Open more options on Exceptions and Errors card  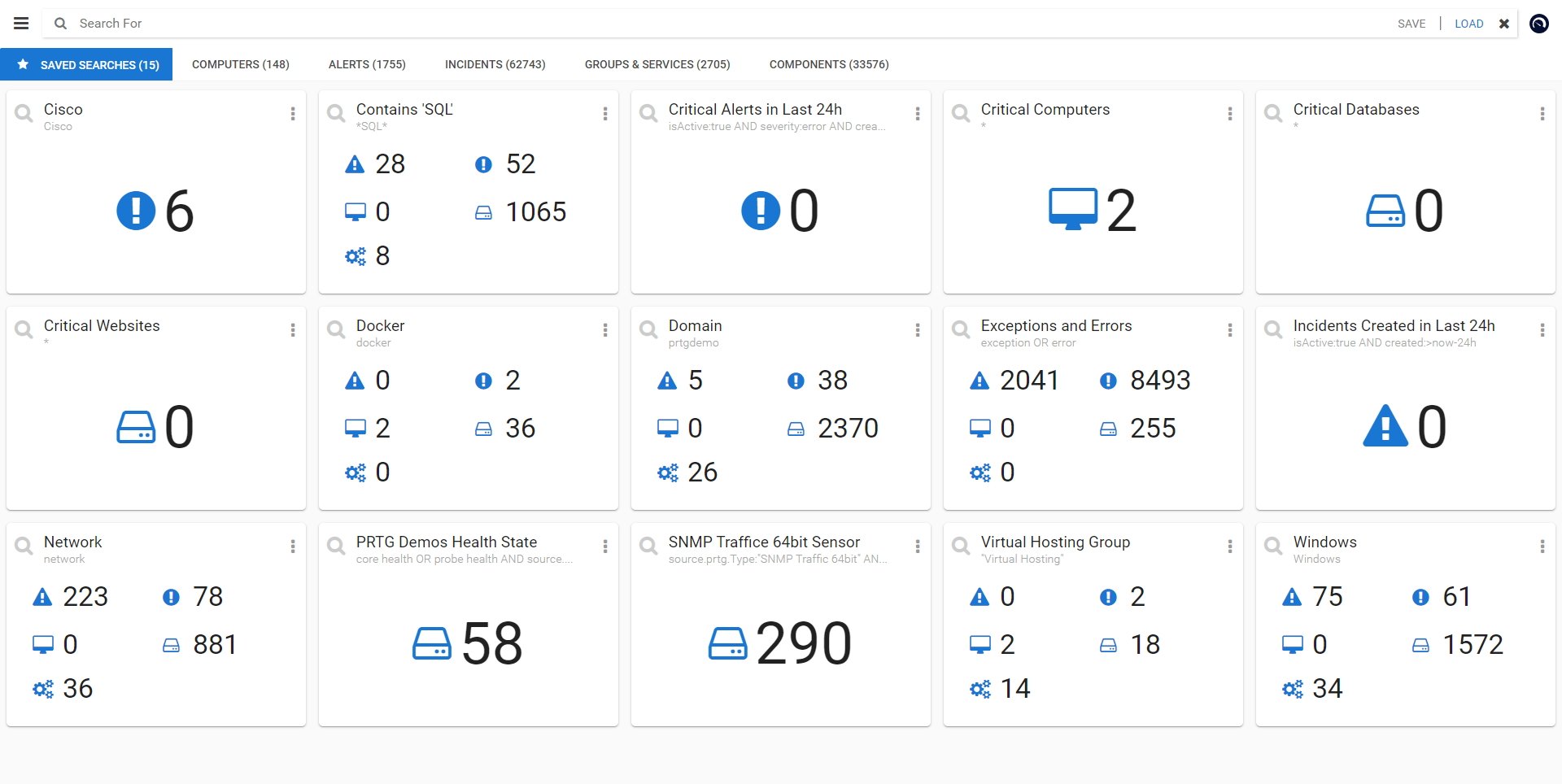click(1229, 330)
